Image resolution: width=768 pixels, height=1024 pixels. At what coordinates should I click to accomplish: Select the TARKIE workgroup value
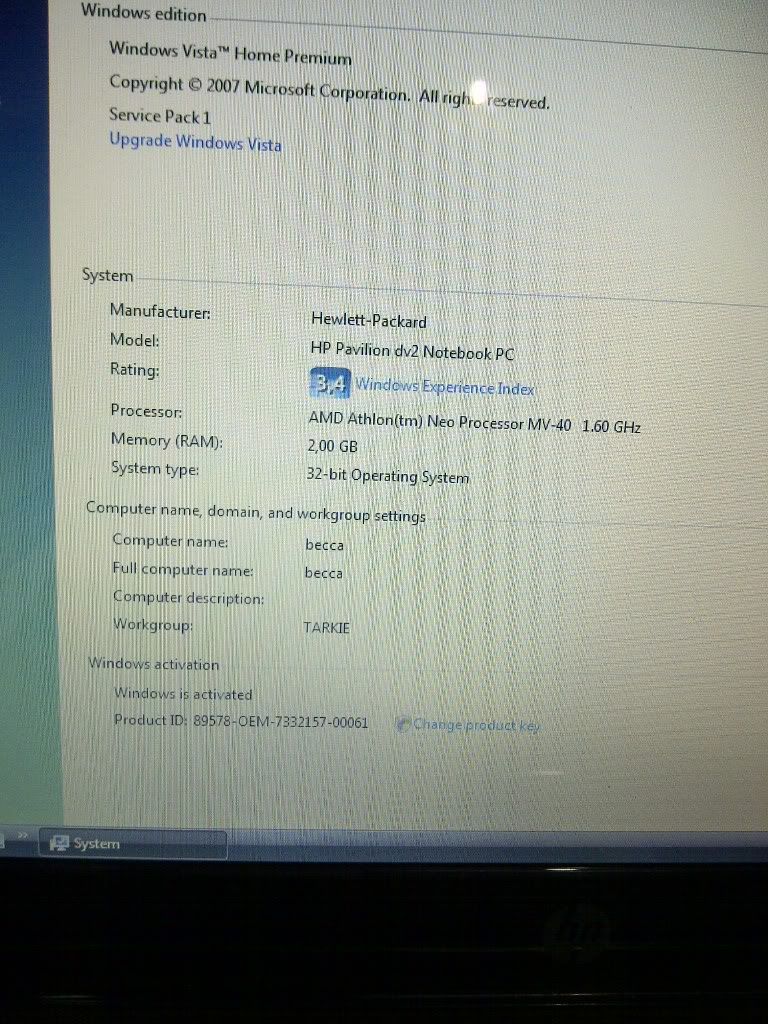[327, 628]
